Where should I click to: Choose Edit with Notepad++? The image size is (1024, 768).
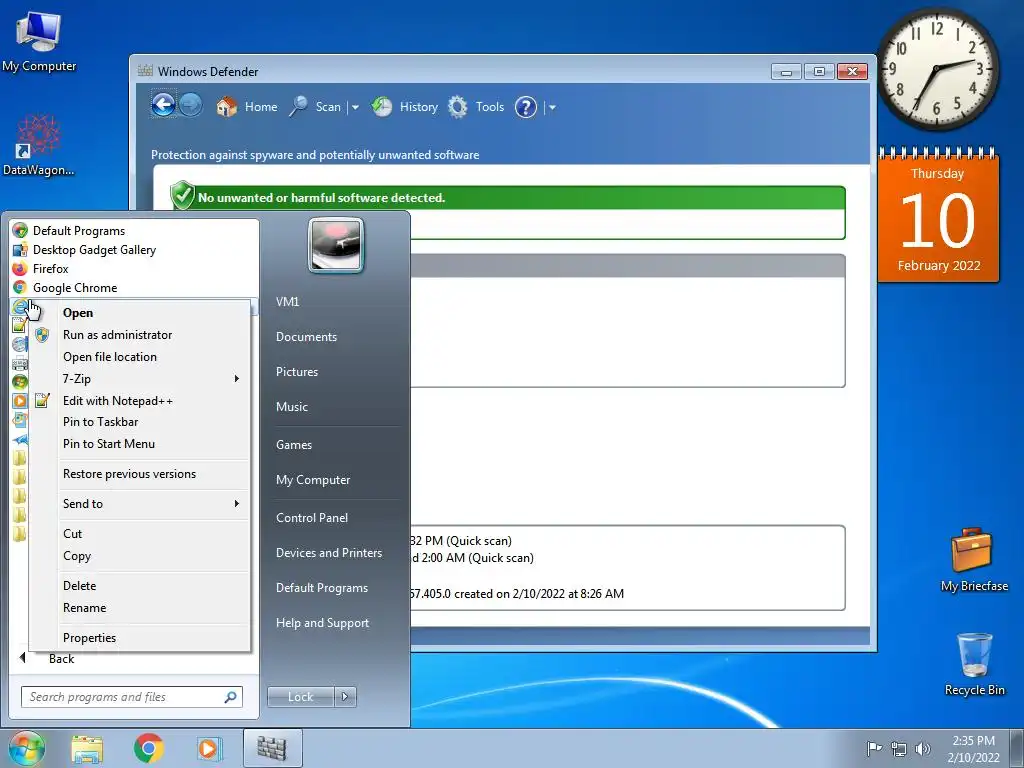point(140,400)
